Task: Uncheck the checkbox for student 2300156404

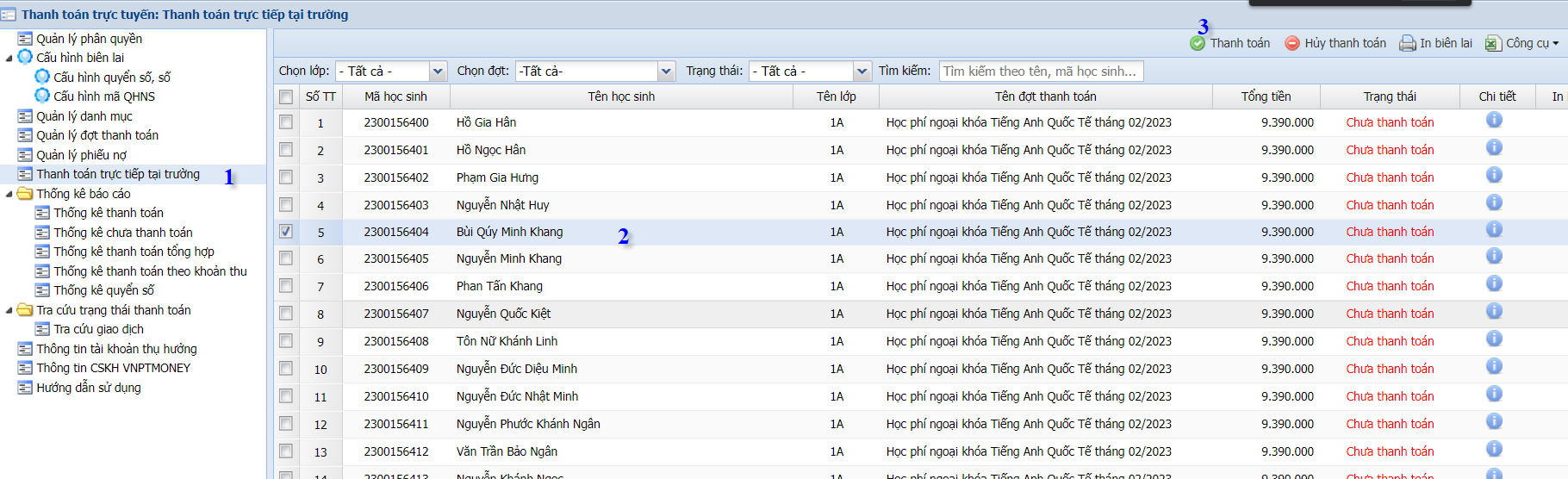Action: point(286,232)
